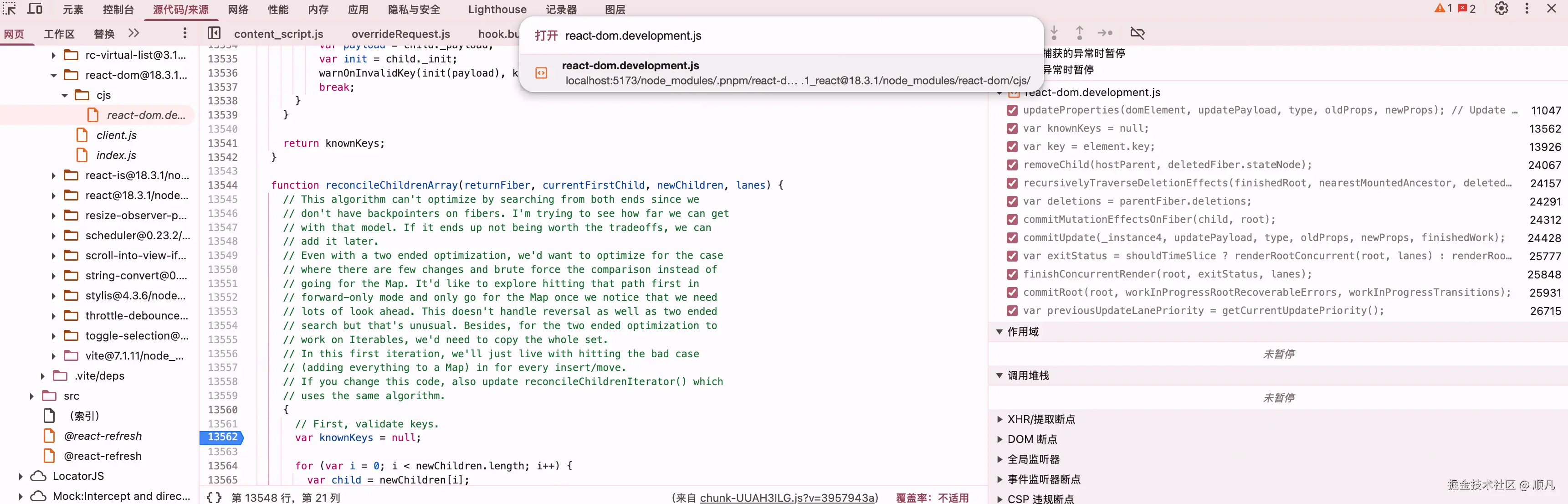Click the step out arrow icon
Screen dimensions: 1568x504
pyautogui.click(x=1079, y=33)
